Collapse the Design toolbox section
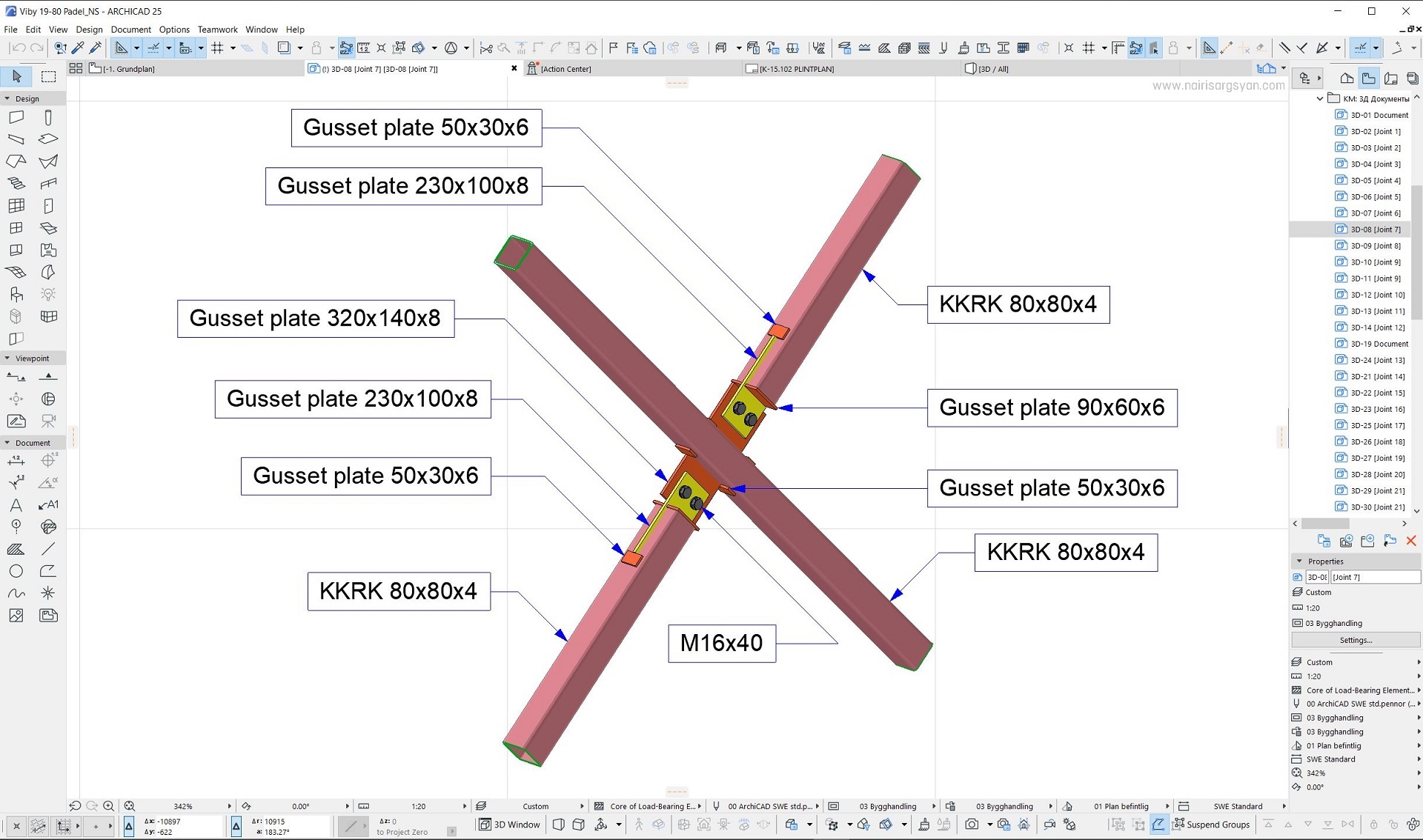This screenshot has height=840, width=1423. coord(7,99)
